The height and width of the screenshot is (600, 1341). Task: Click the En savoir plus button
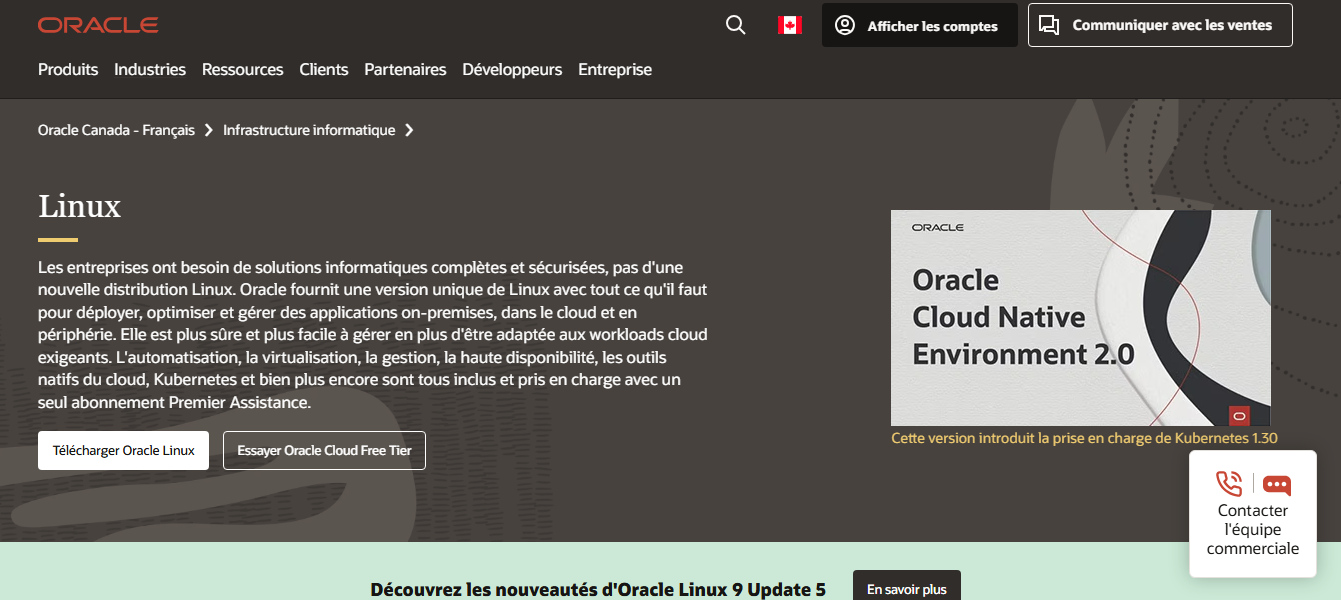point(906,588)
